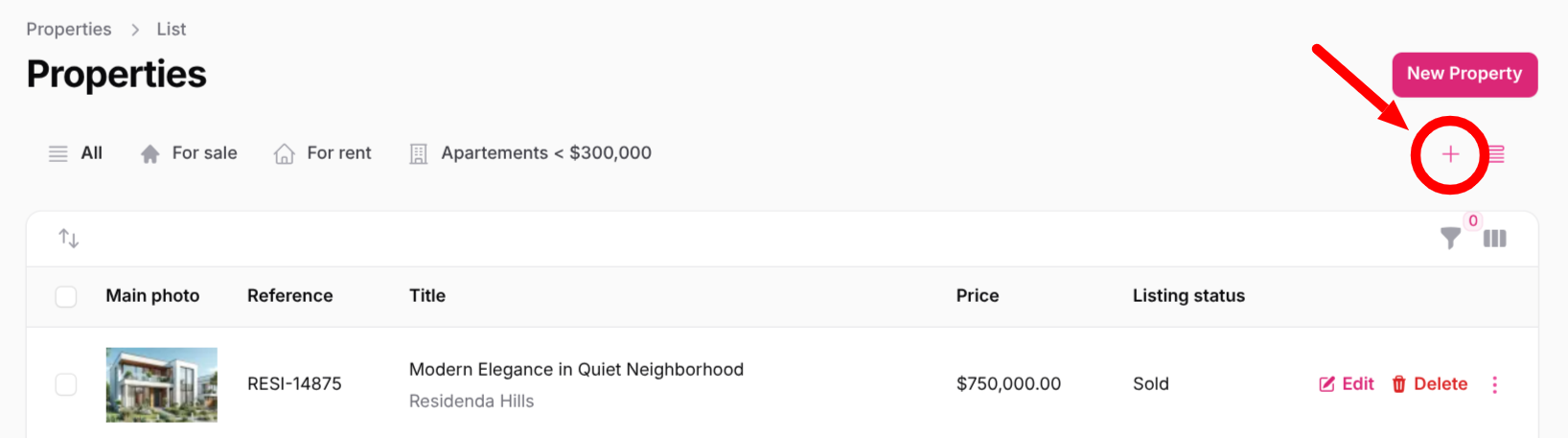Check the RESI-14875 row checkbox

click(66, 384)
